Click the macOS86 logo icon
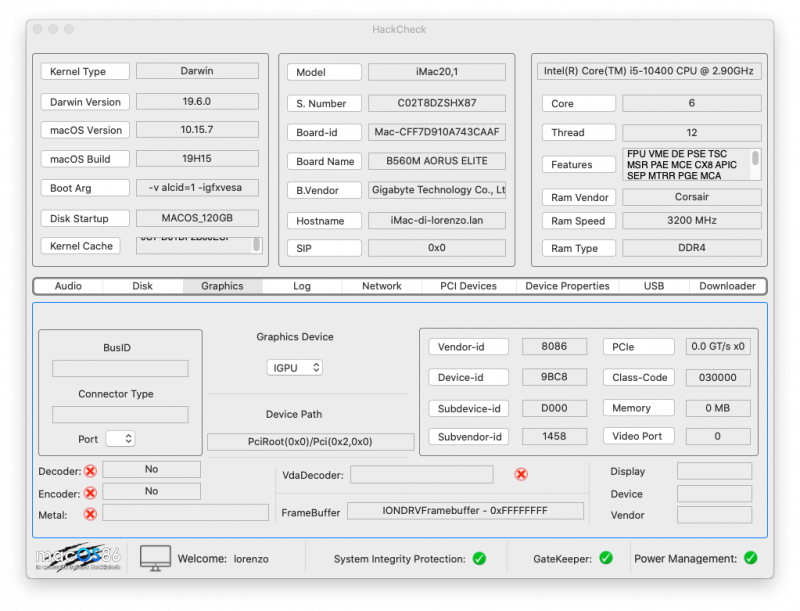The image size is (800, 611). pyautogui.click(x=79, y=557)
